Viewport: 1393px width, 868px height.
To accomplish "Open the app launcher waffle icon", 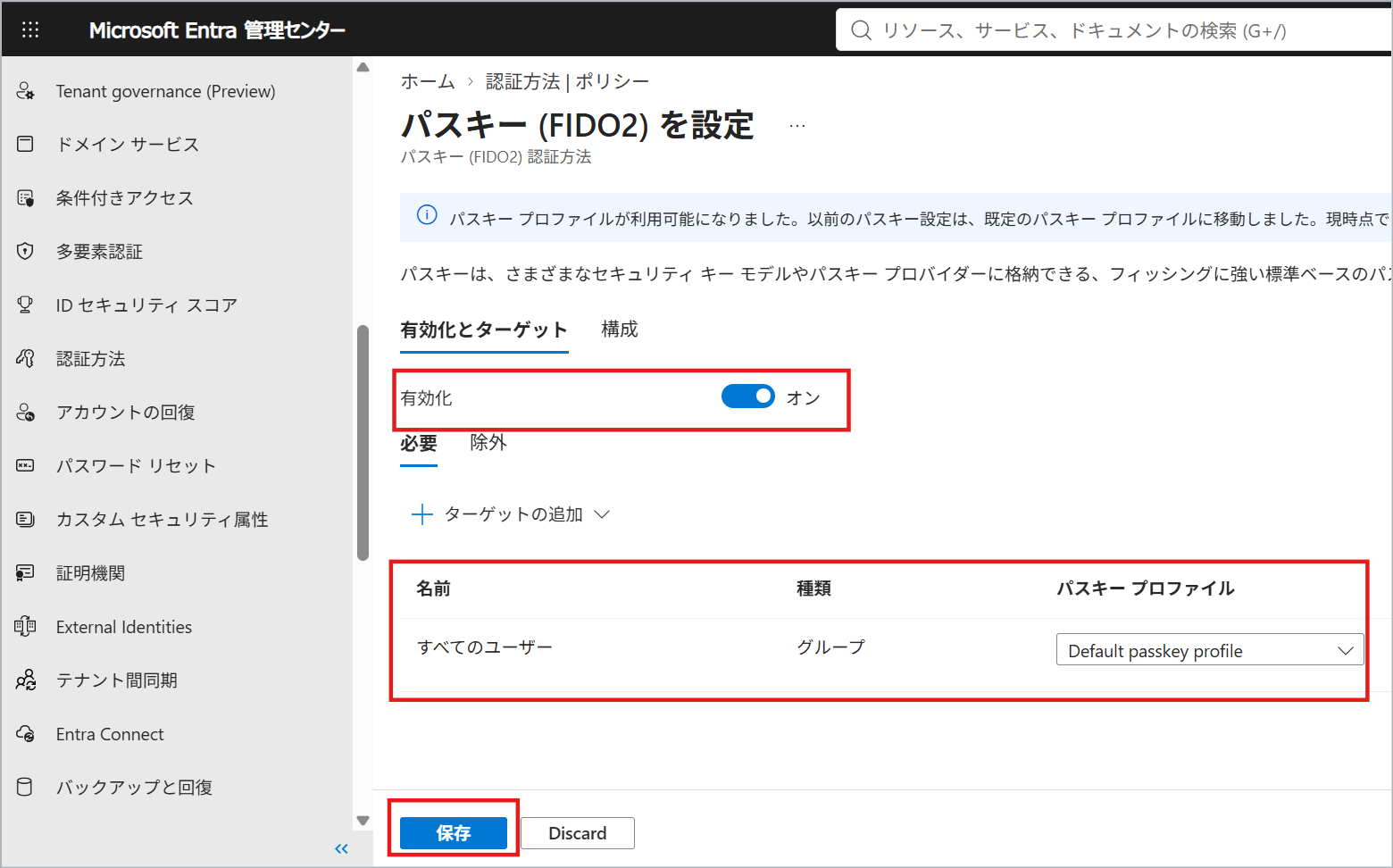I will (30, 30).
